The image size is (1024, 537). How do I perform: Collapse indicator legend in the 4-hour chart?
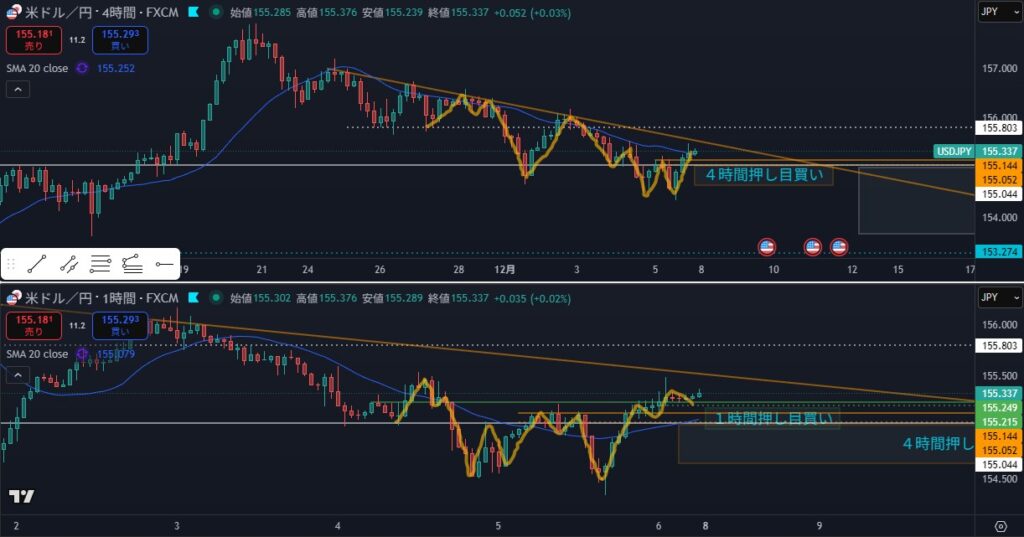(x=17, y=89)
